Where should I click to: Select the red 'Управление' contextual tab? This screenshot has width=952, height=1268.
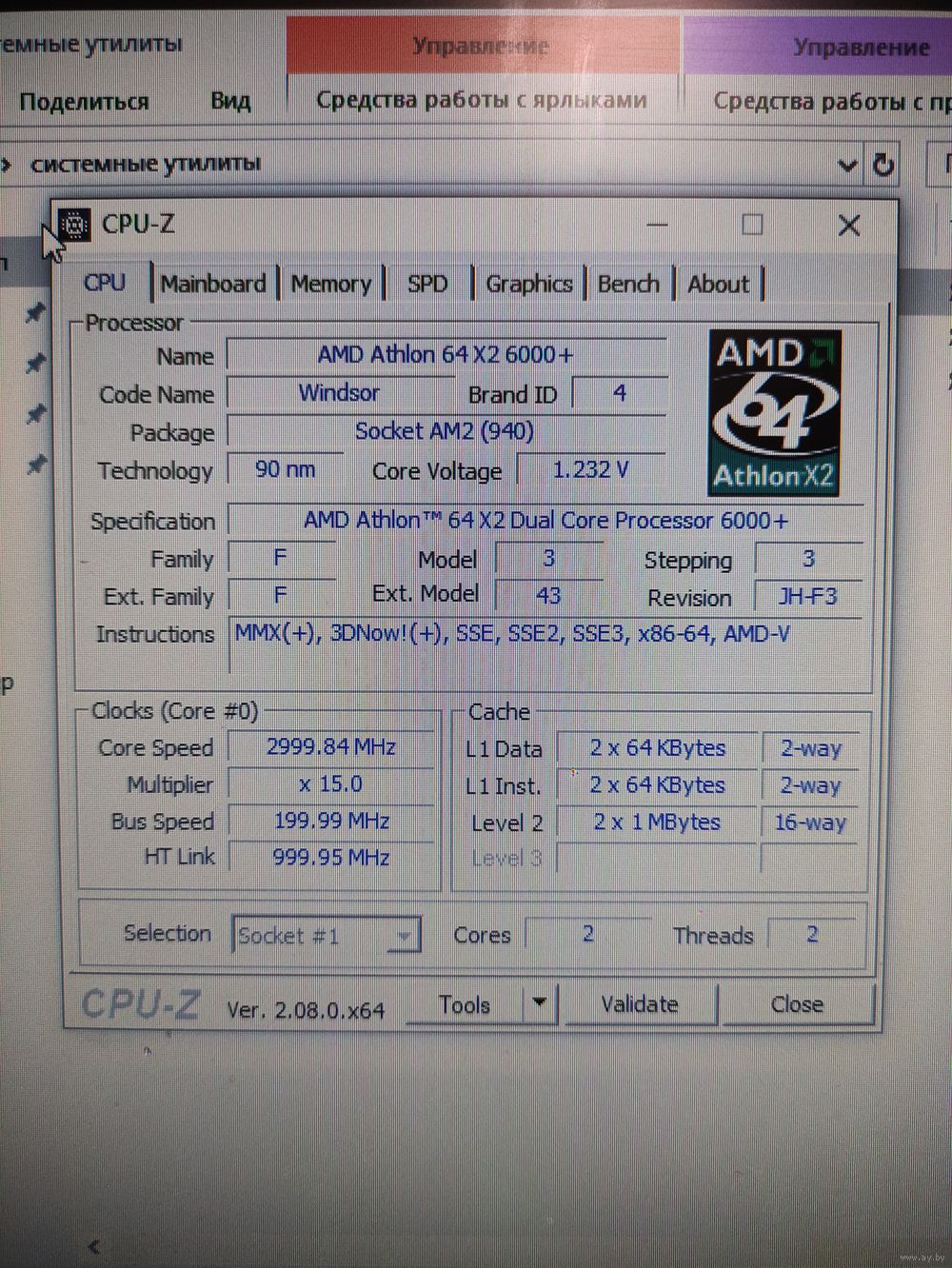[481, 46]
